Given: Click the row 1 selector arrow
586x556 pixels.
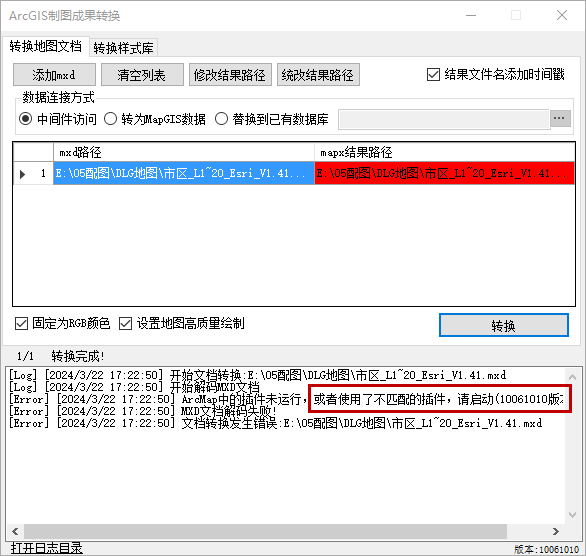Looking at the screenshot, I should tap(22, 174).
